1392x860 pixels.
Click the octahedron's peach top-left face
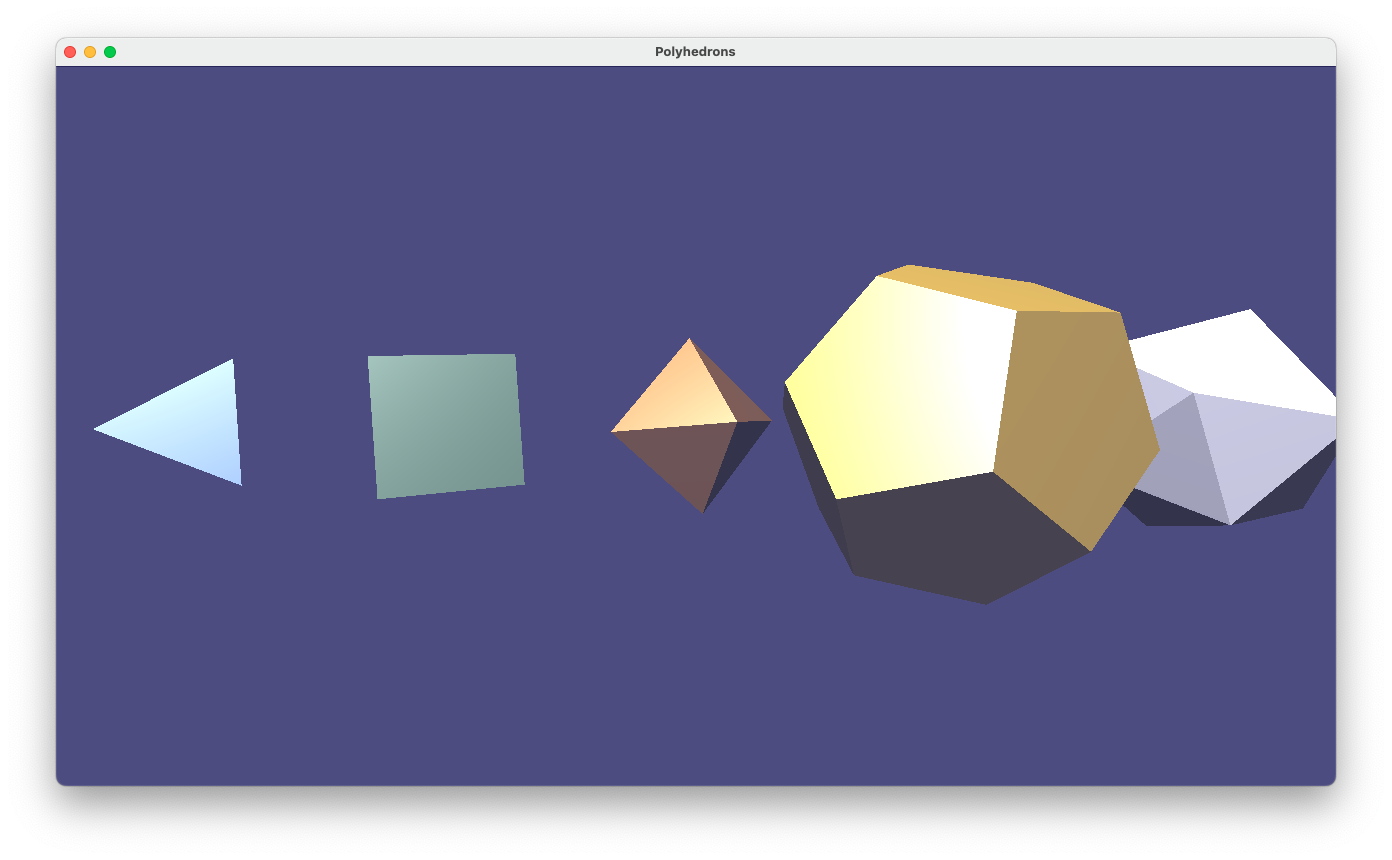(x=678, y=393)
